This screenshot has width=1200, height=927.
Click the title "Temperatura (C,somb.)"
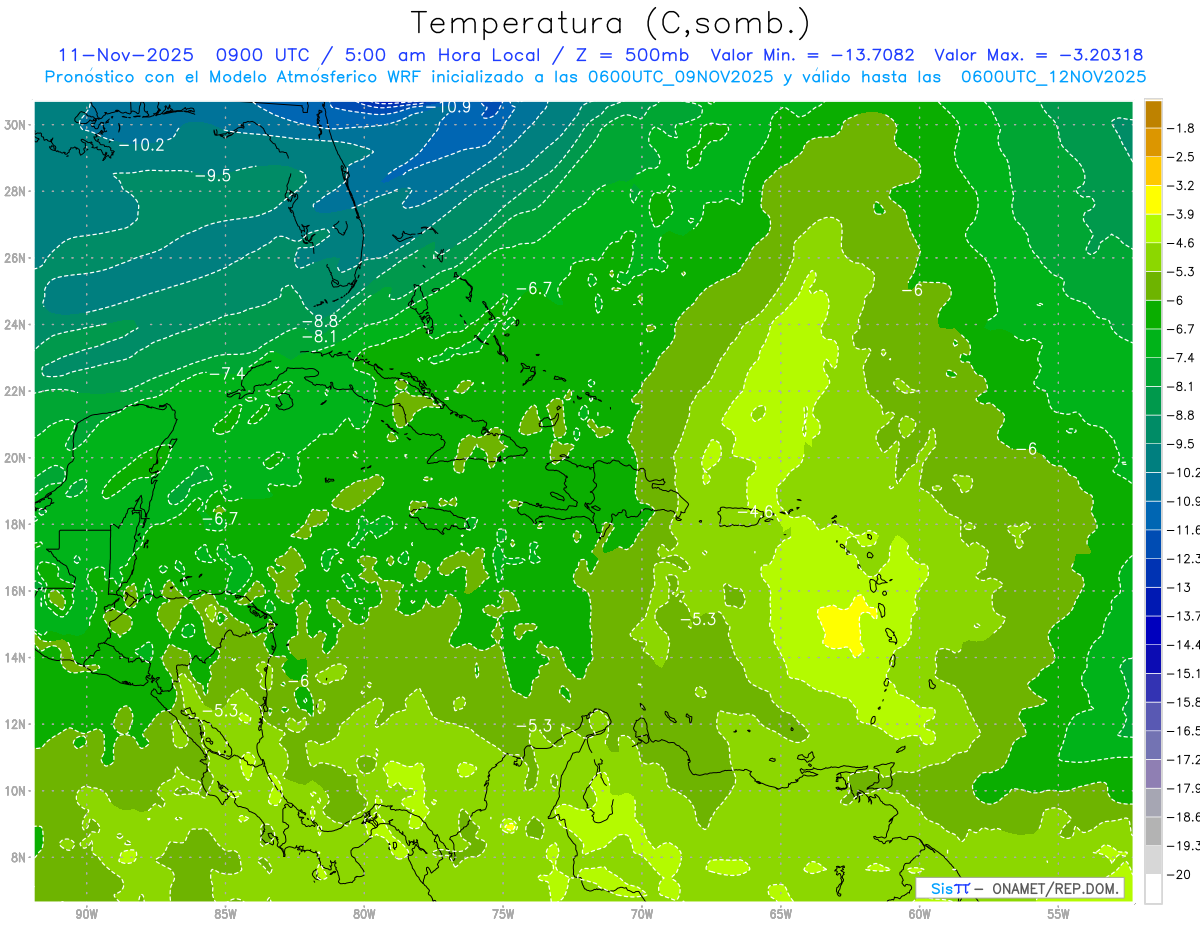[610, 23]
